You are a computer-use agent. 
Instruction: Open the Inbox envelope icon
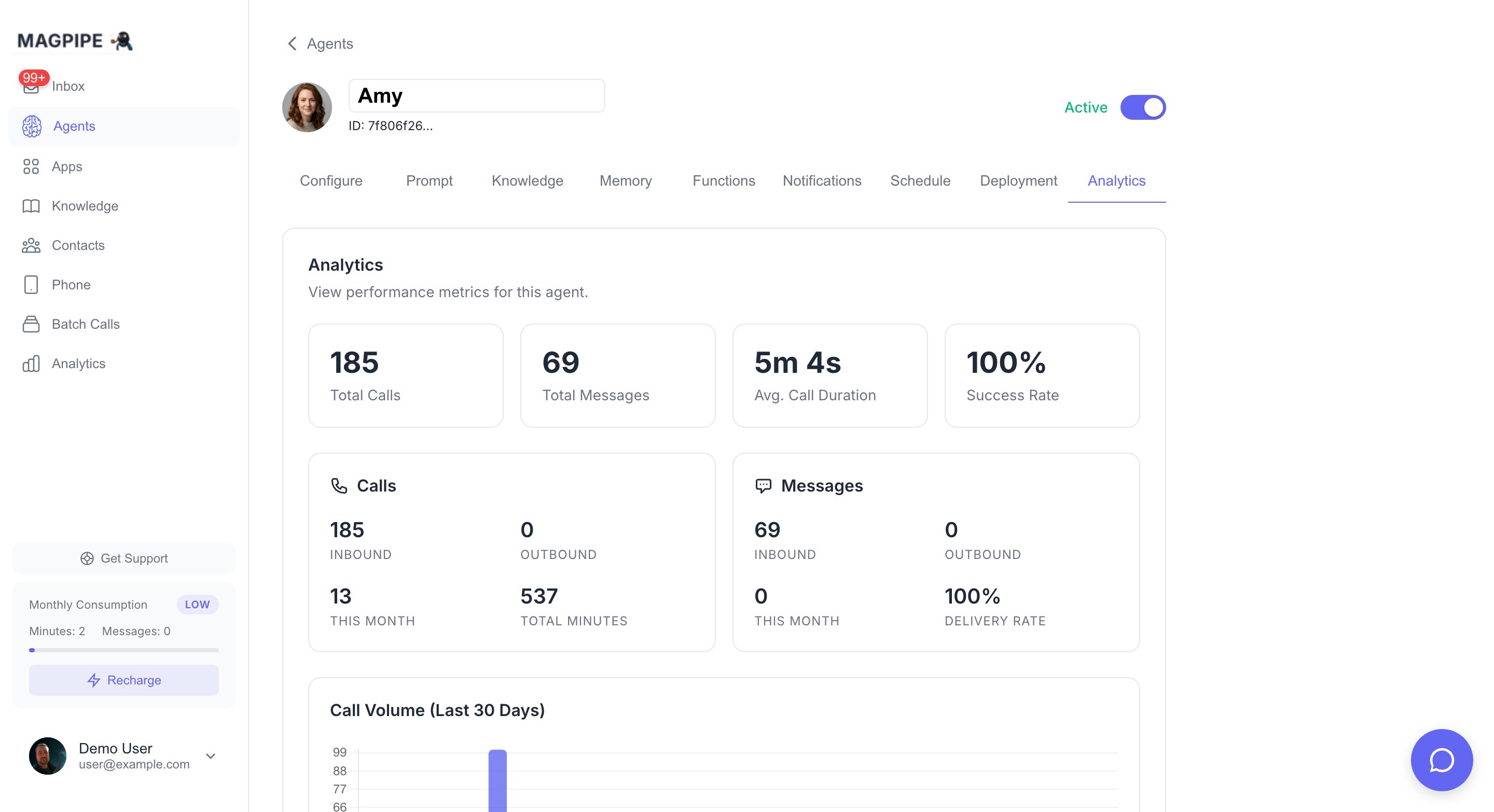(31, 87)
